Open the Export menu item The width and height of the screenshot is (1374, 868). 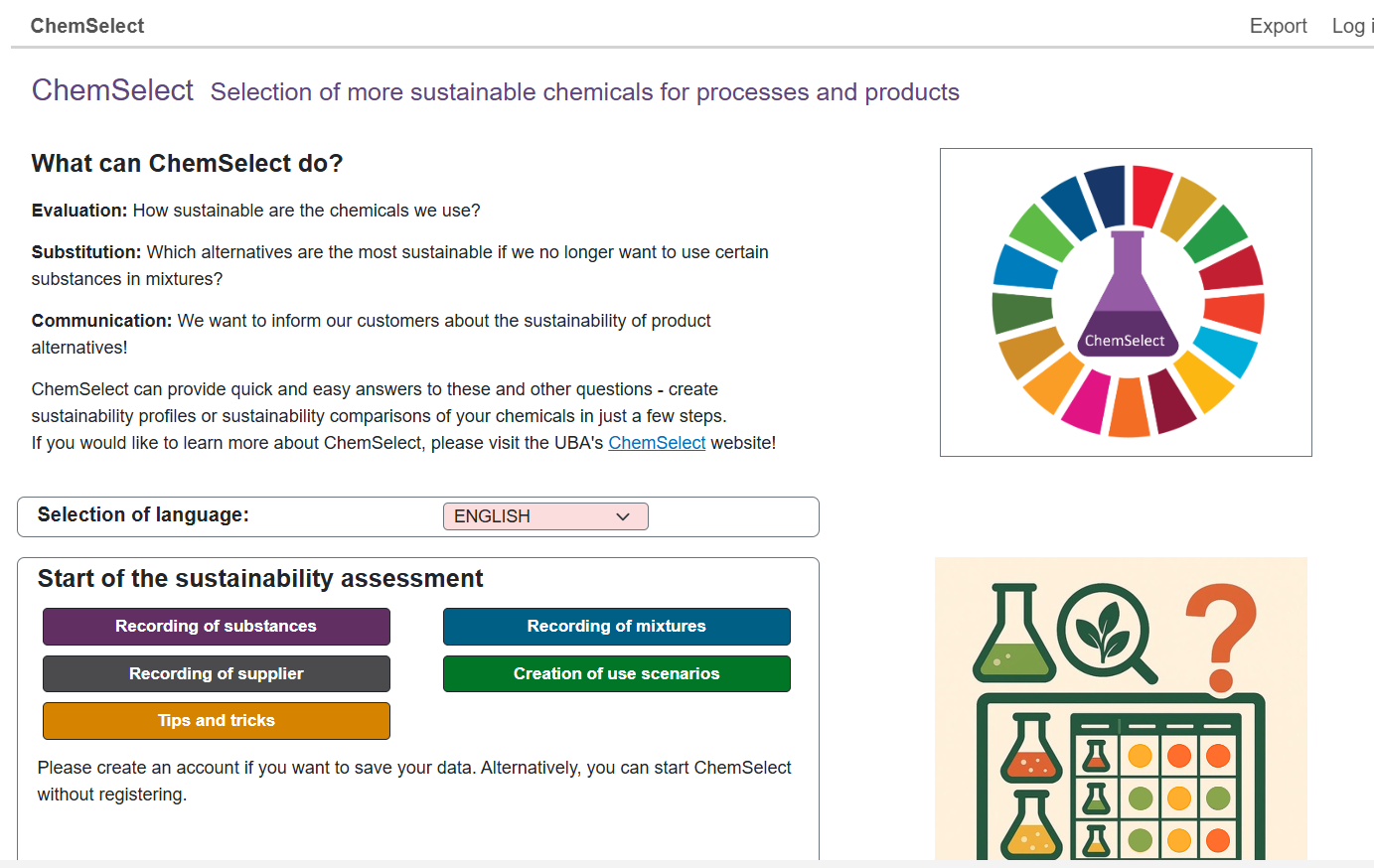pyautogui.click(x=1278, y=26)
